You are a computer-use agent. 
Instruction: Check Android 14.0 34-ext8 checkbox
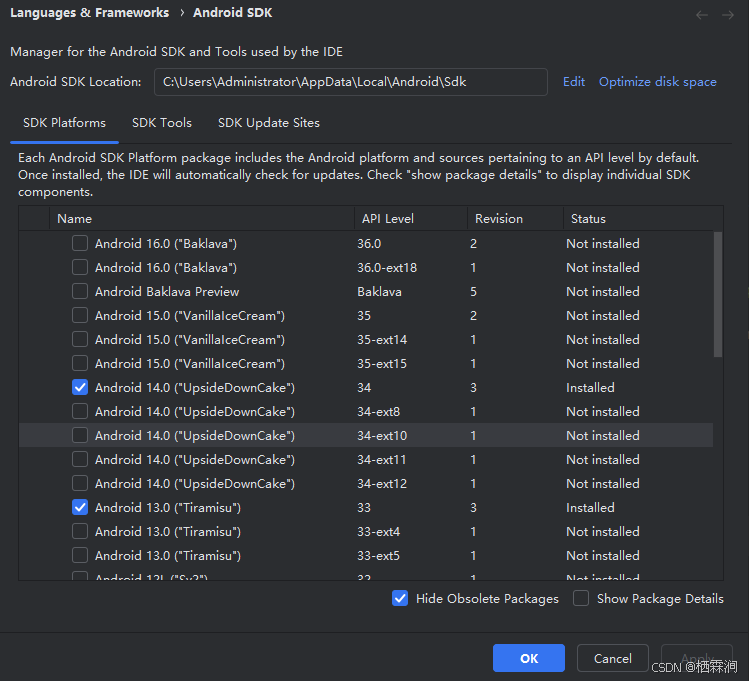80,411
